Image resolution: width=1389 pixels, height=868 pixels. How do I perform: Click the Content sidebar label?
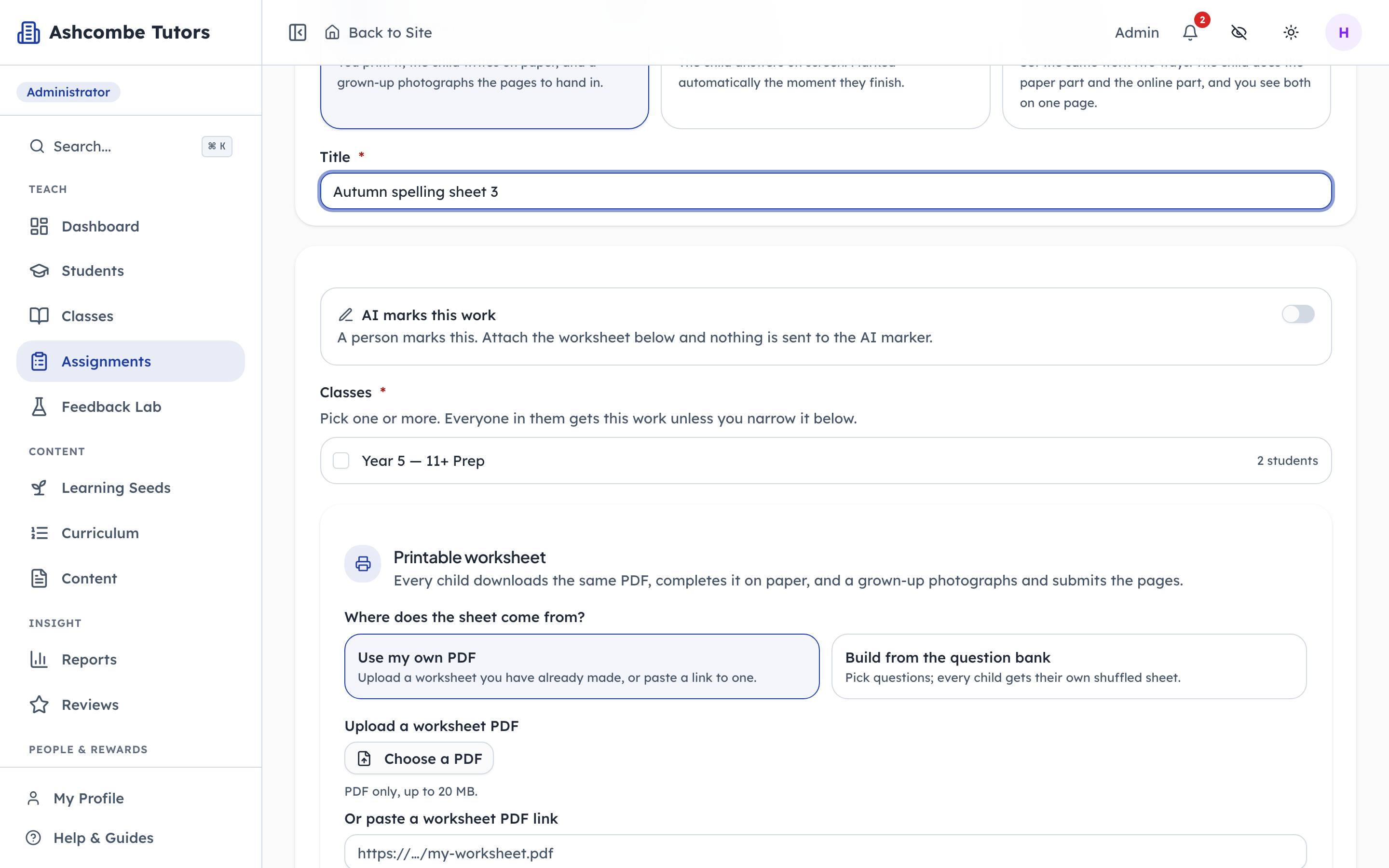[89, 578]
